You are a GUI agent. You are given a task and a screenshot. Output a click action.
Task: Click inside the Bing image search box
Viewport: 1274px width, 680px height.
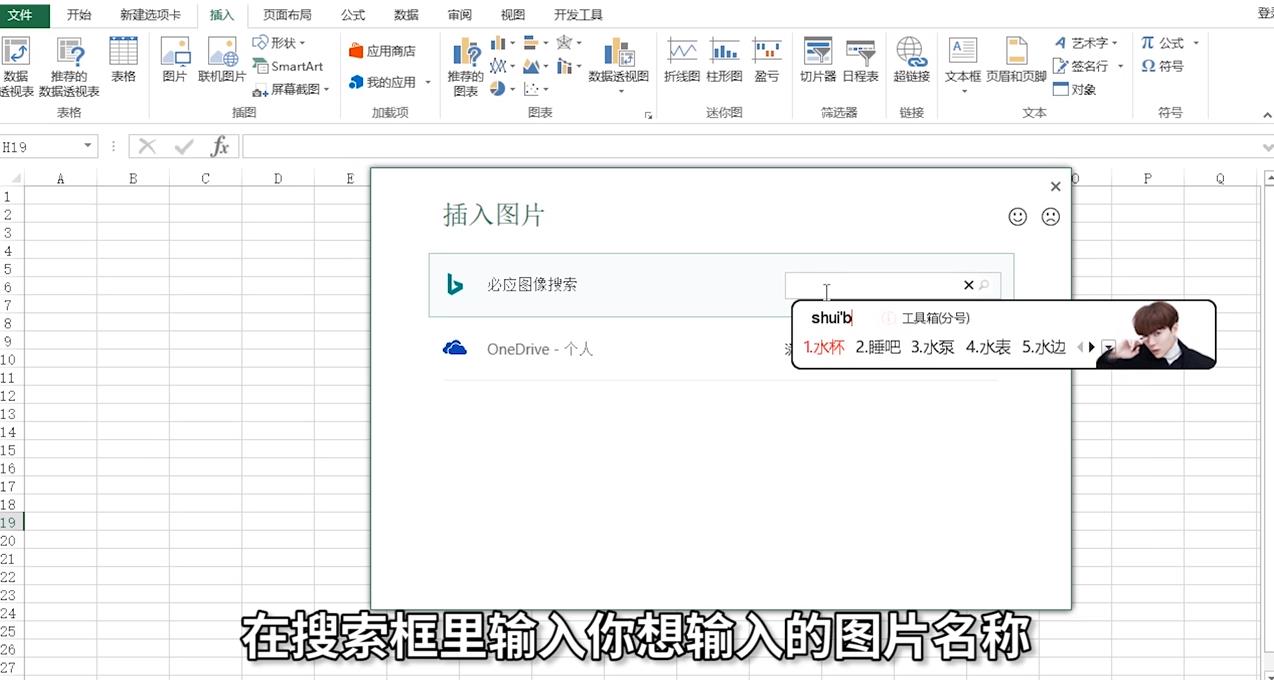[x=880, y=286]
